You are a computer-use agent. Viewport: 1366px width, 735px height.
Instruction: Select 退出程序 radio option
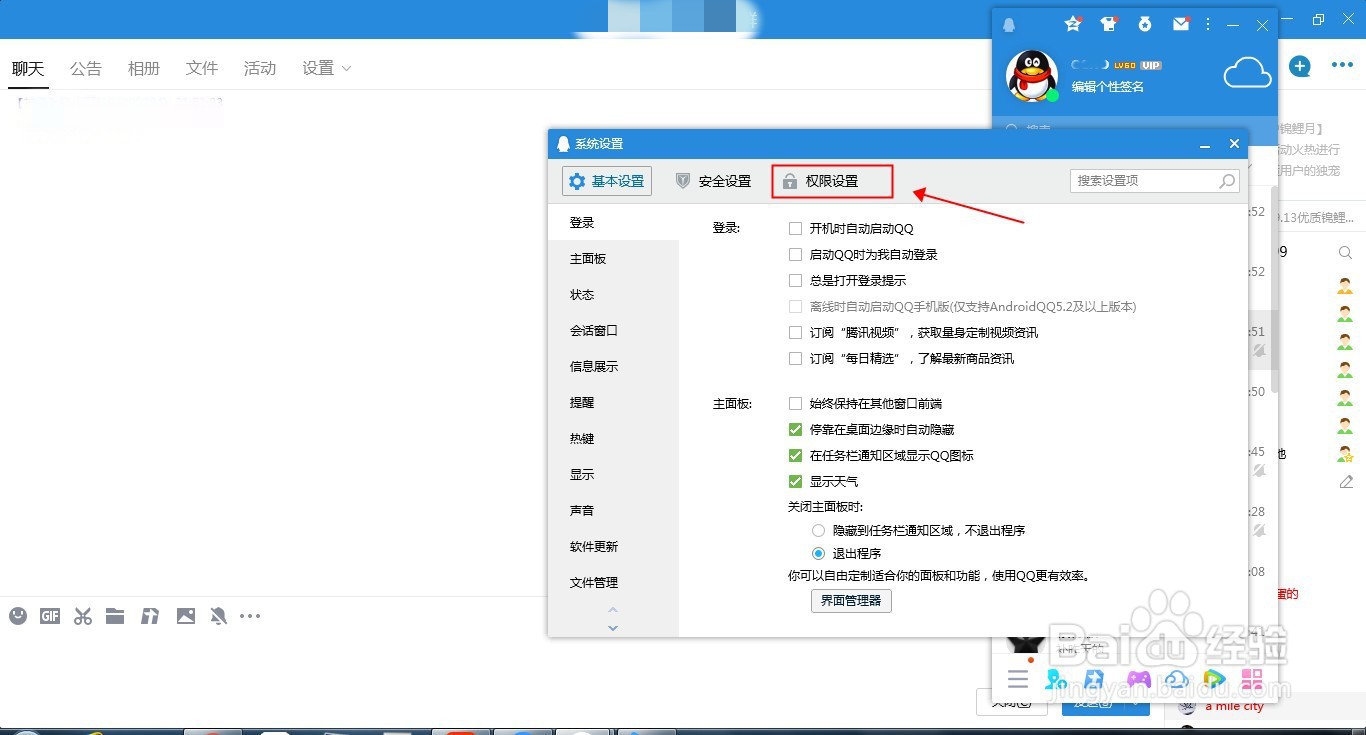pyautogui.click(x=819, y=554)
